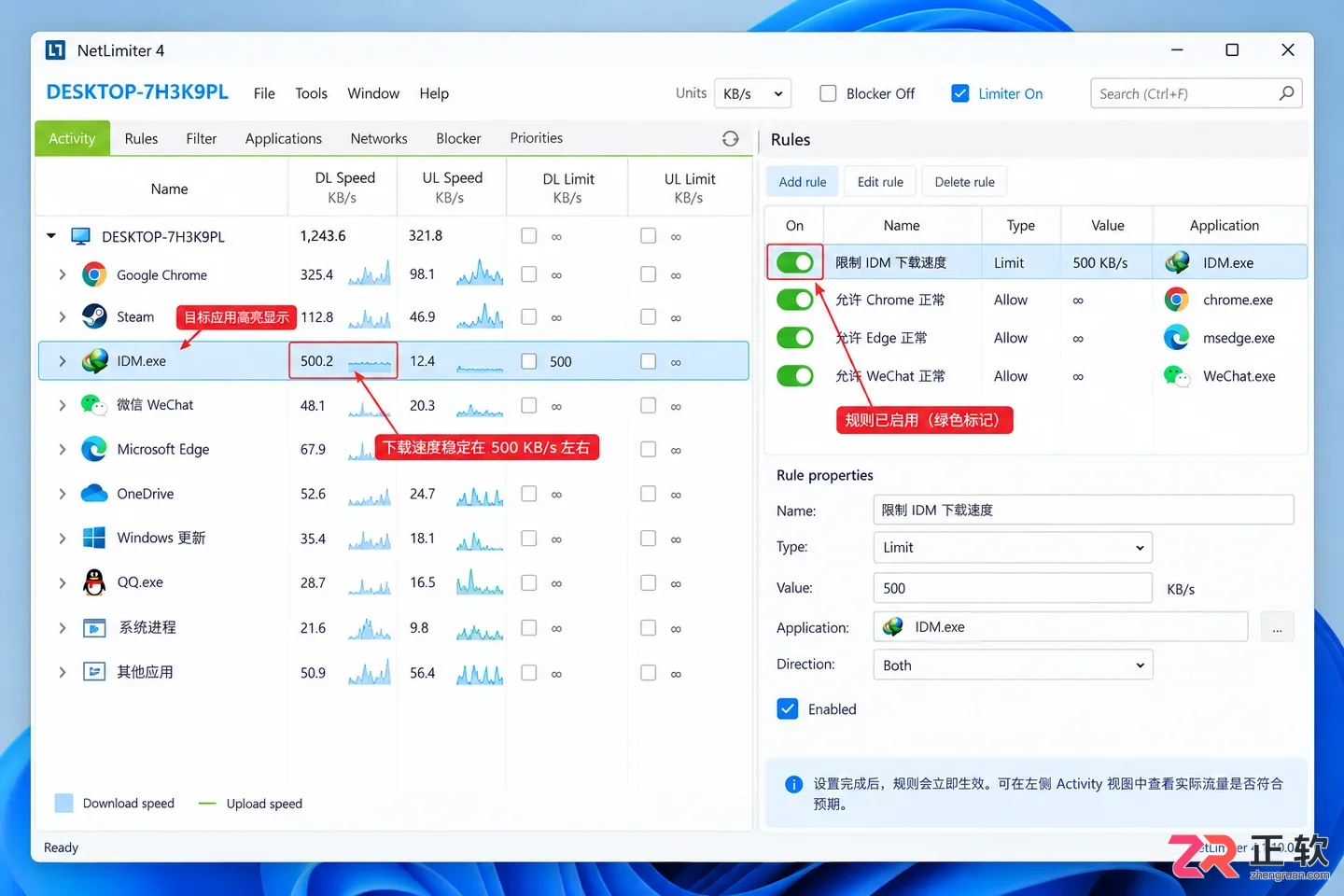Check the Blocker Off checkbox
This screenshot has width=1344, height=896.
tap(828, 93)
